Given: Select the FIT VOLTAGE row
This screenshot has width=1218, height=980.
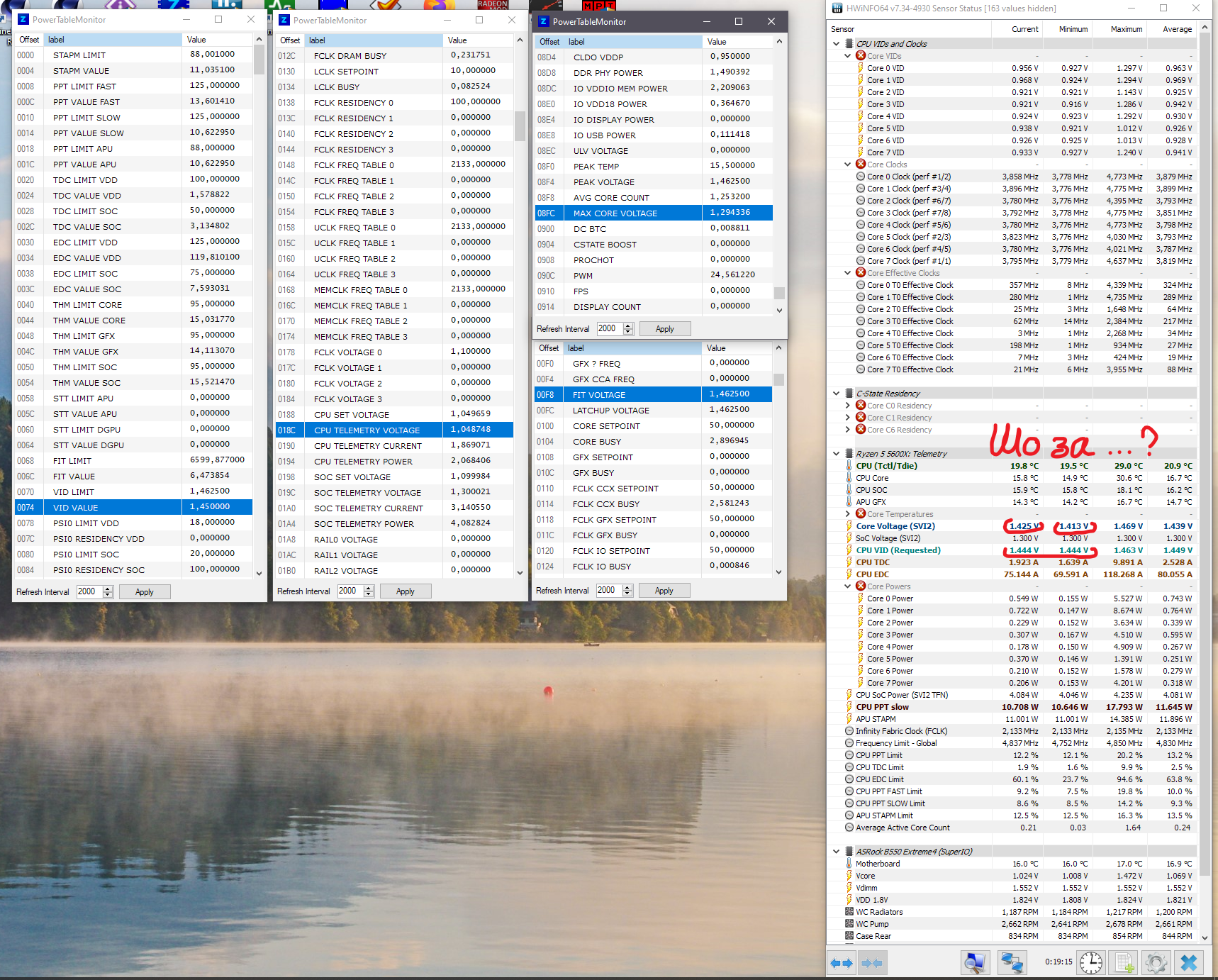Looking at the screenshot, I should pyautogui.click(x=653, y=395).
